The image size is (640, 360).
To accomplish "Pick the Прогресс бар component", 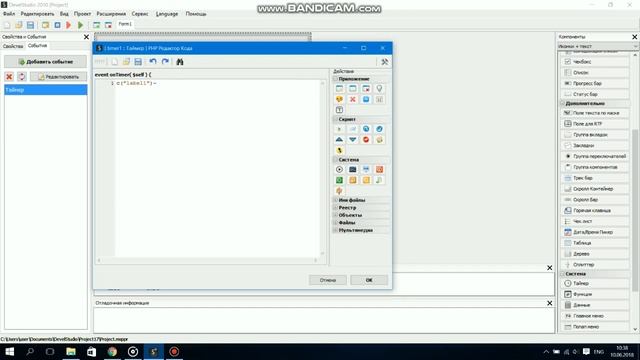I will pyautogui.click(x=595, y=83).
